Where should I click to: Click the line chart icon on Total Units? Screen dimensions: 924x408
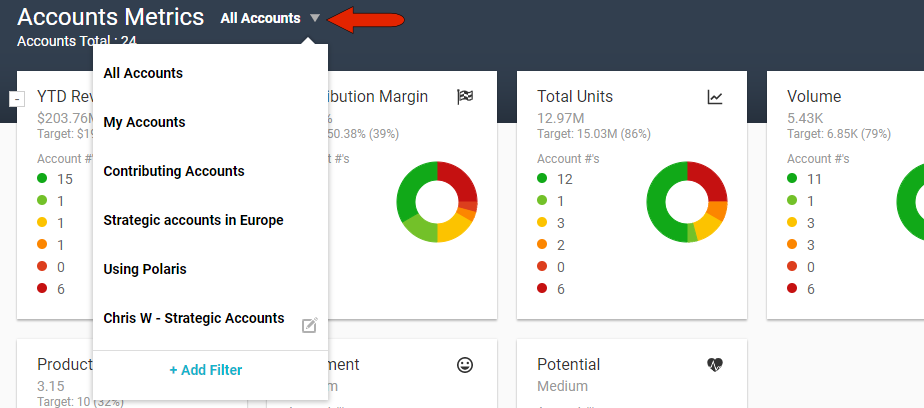click(715, 97)
